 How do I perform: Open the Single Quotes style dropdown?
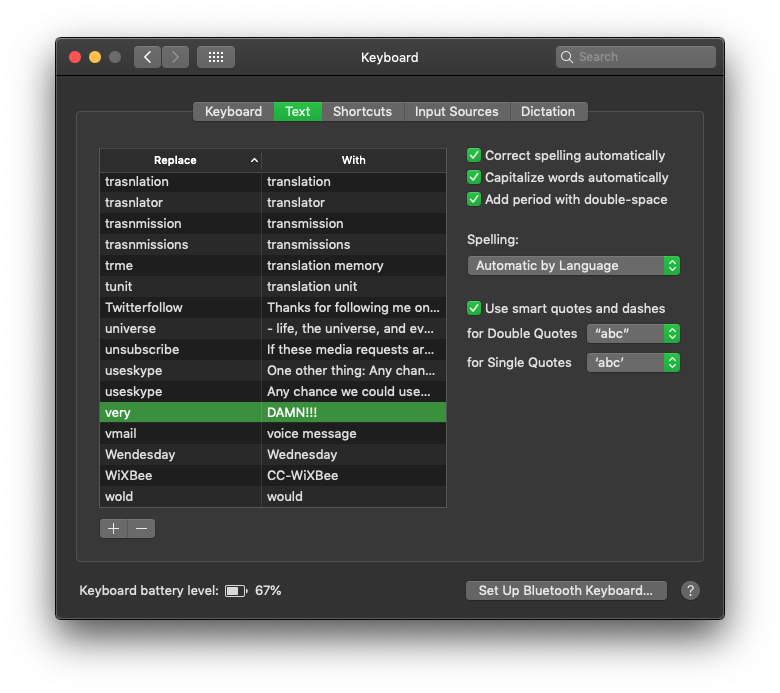633,363
